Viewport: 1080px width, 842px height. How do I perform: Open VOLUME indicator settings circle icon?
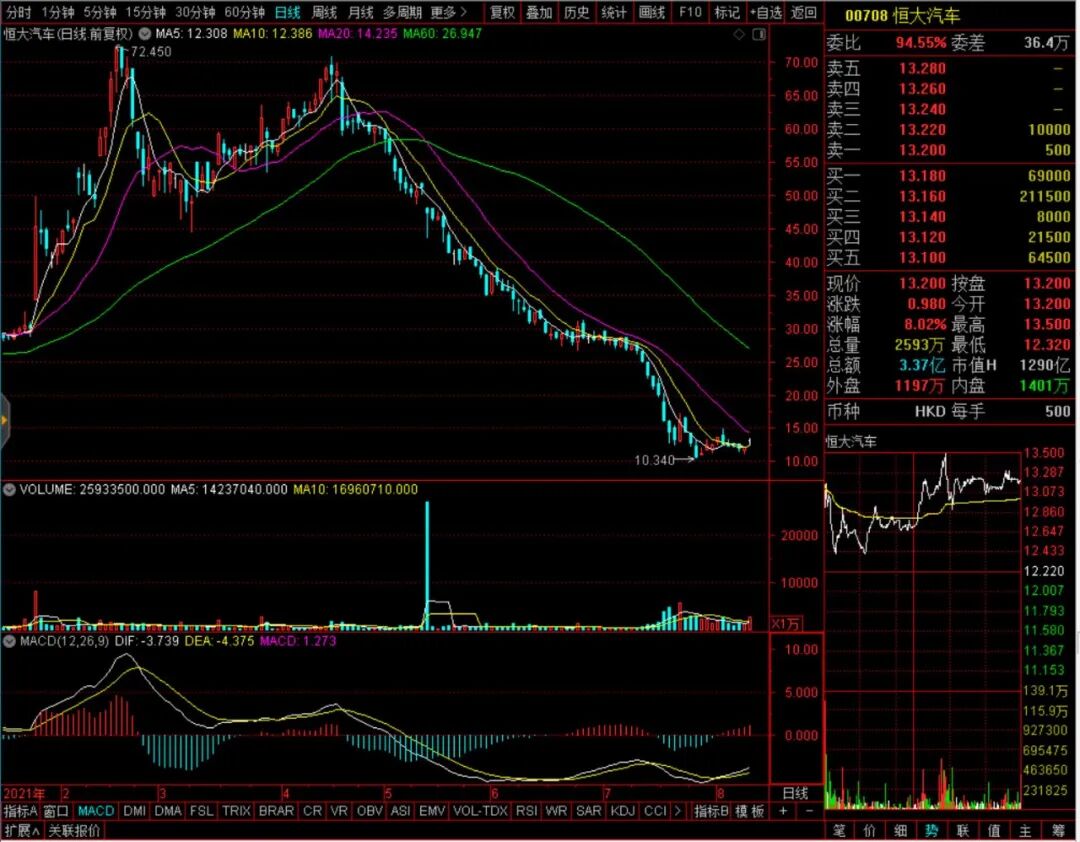tap(10, 490)
